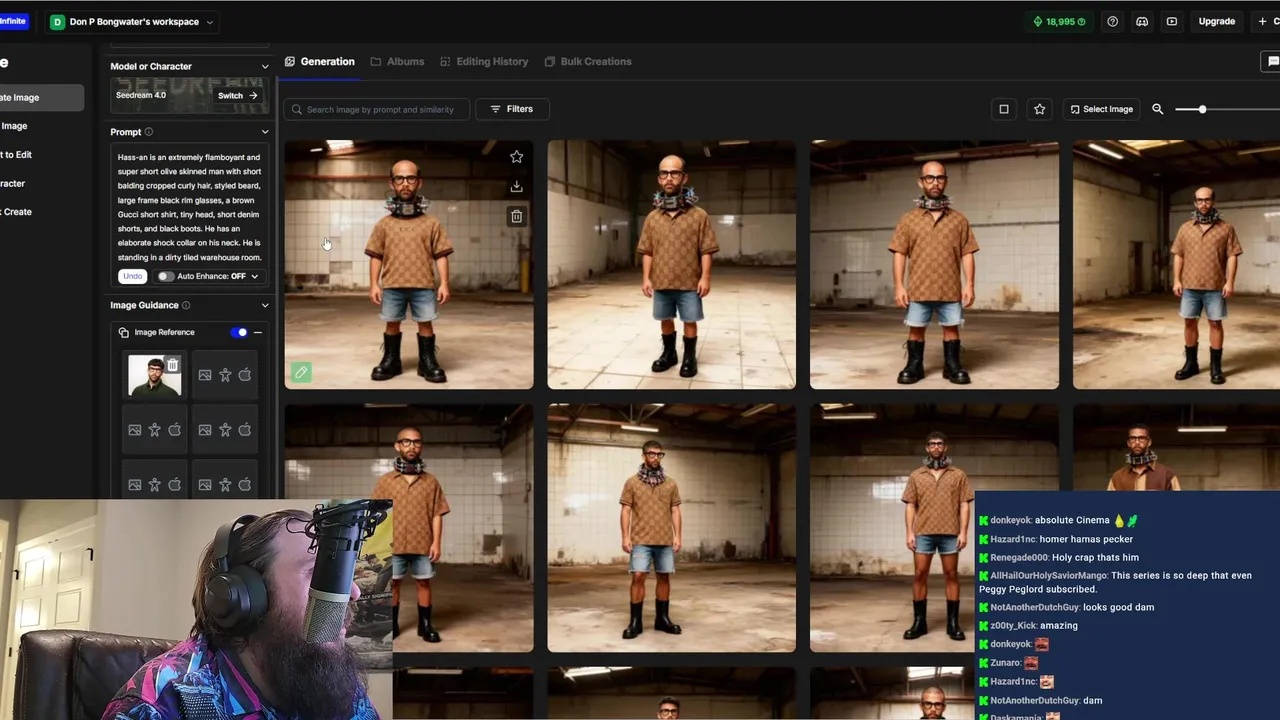Toggle Auto Enhance switch on
The width and height of the screenshot is (1280, 720).
[165, 276]
